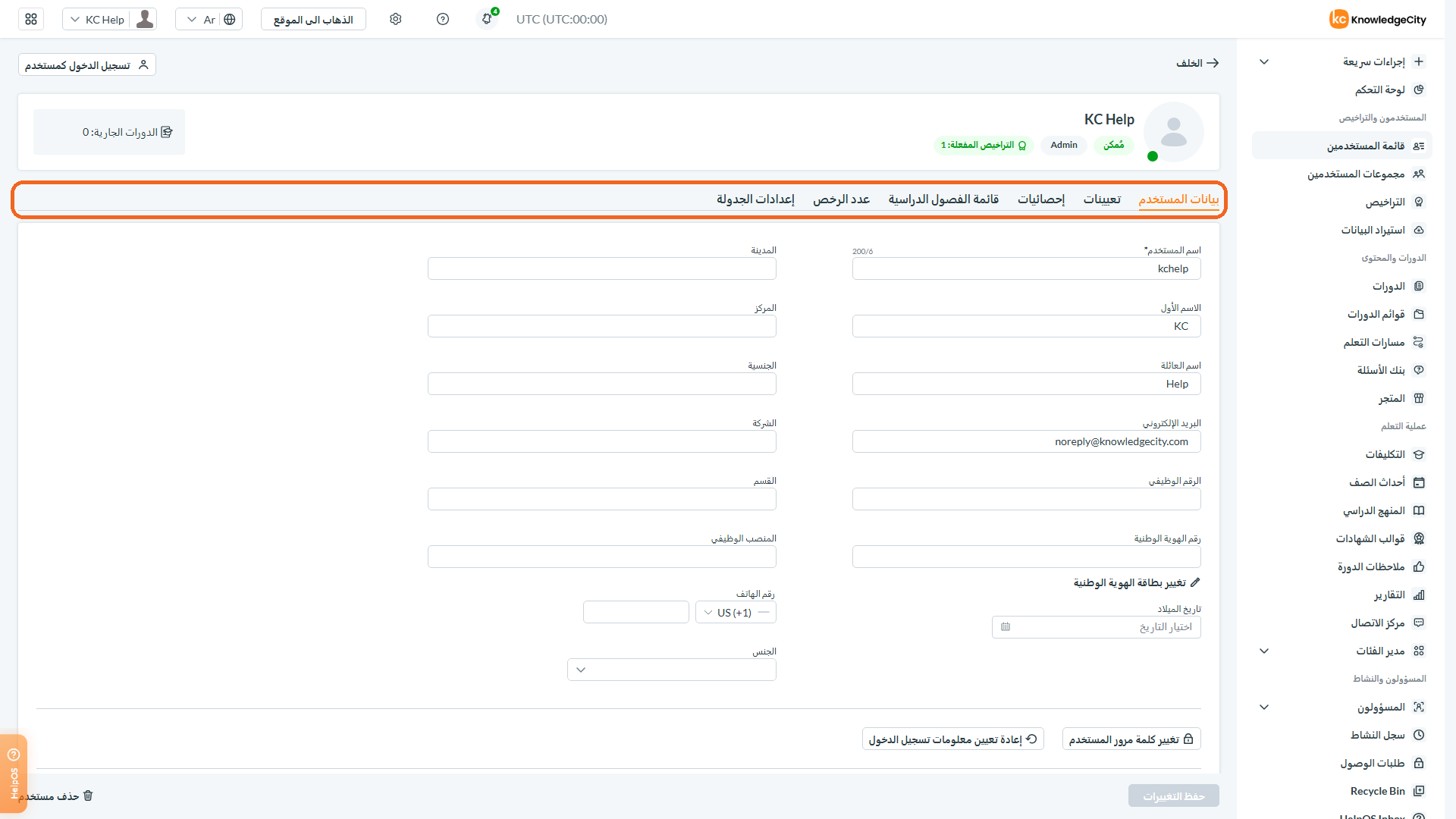The height and width of the screenshot is (819, 1456).
Task: Expand the المسؤولون administrators chevron
Action: 1264,707
